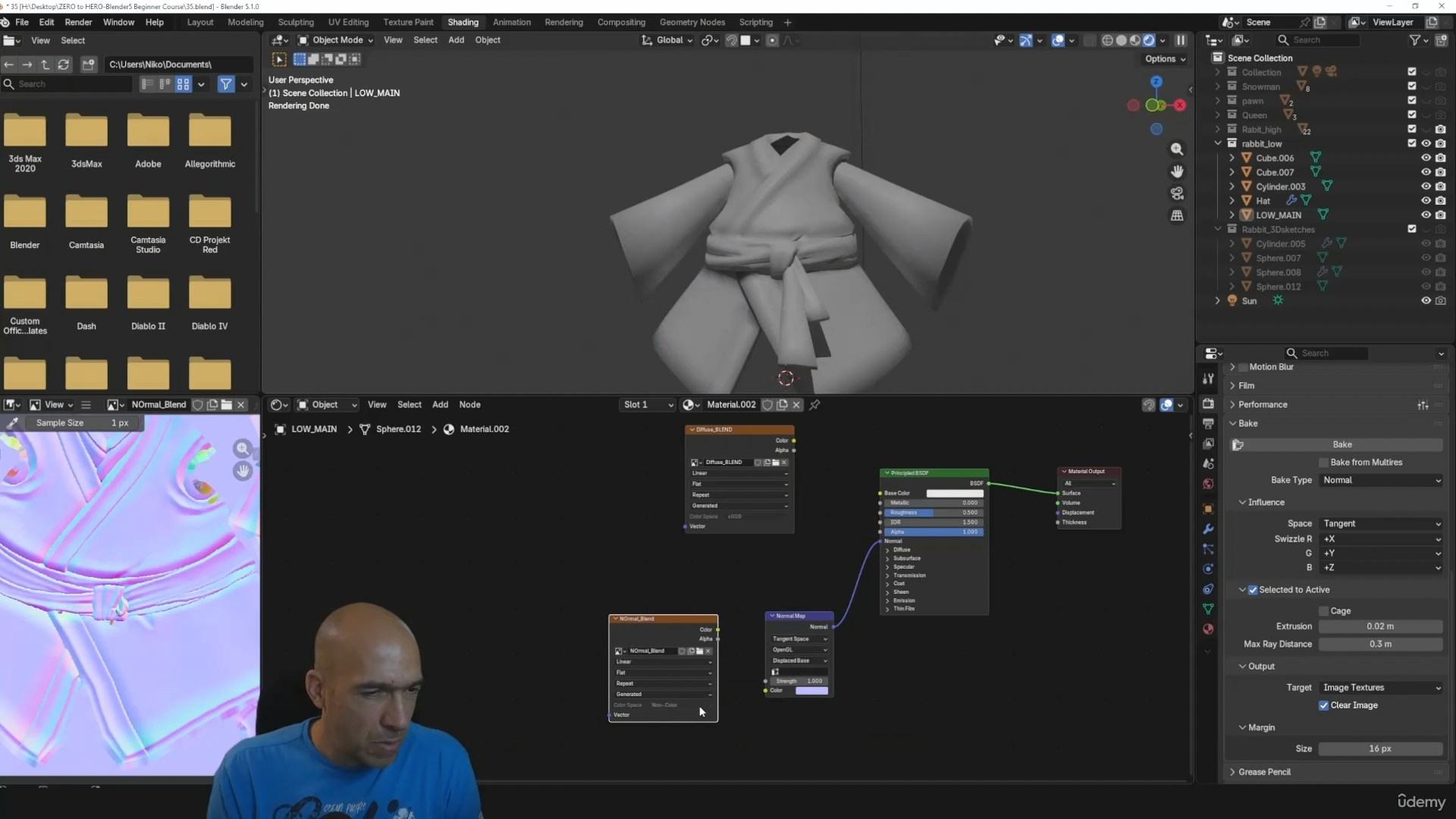Click the image editor zoom magnifier icon
The width and height of the screenshot is (1456, 819).
243,449
